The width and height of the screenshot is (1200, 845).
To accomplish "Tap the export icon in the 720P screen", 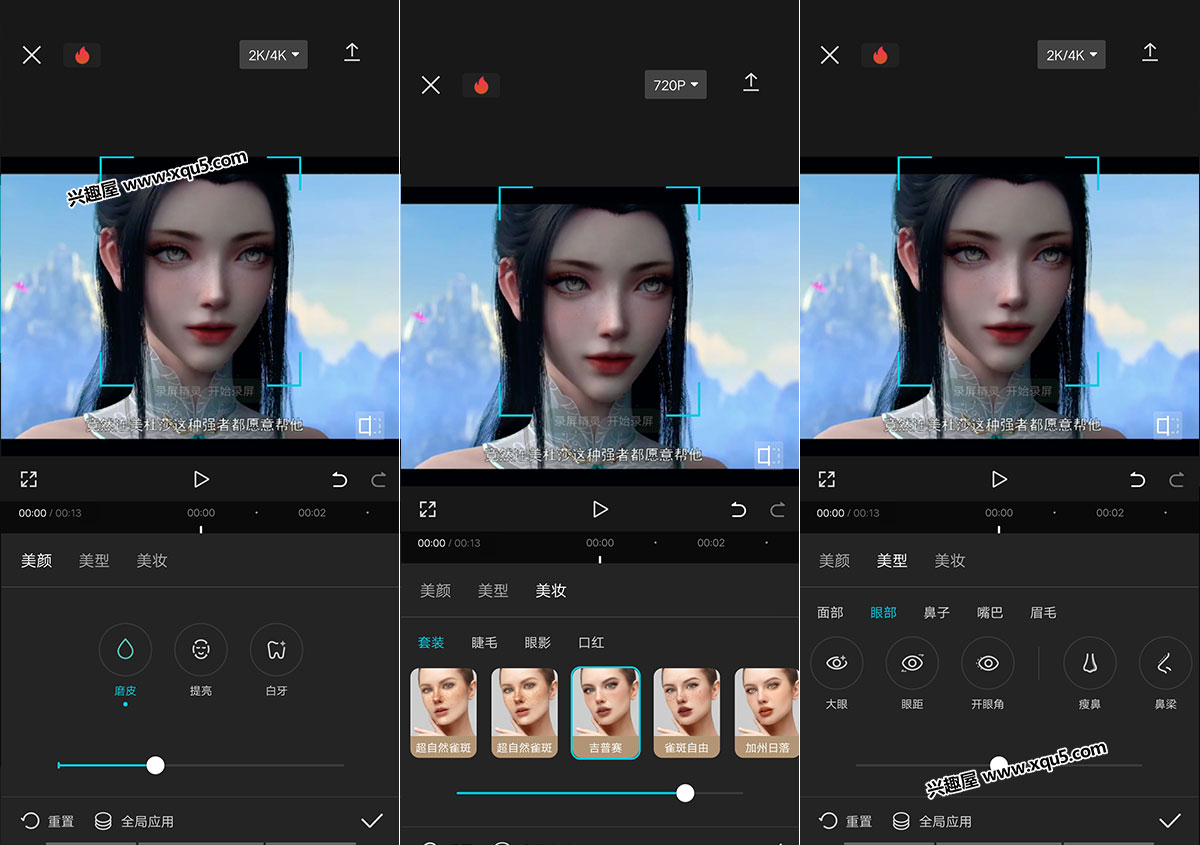I will tap(751, 83).
